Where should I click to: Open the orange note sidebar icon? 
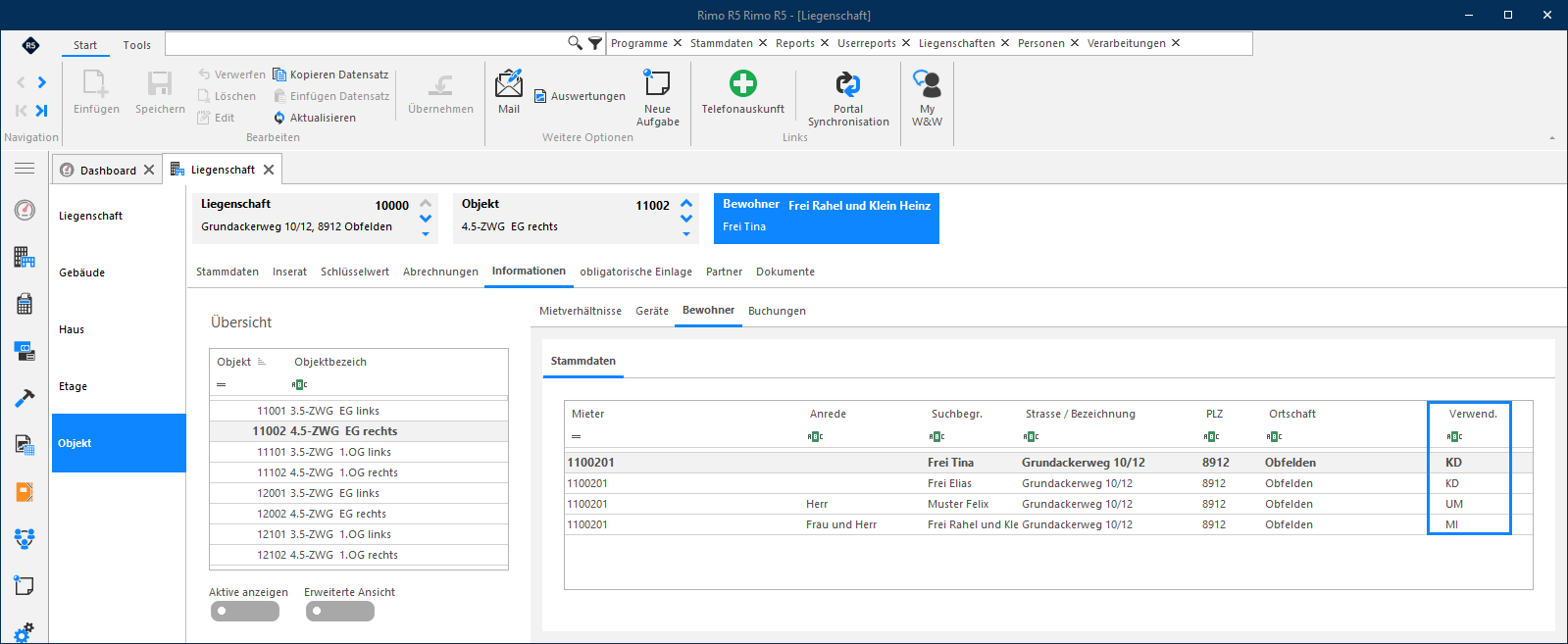coord(25,492)
